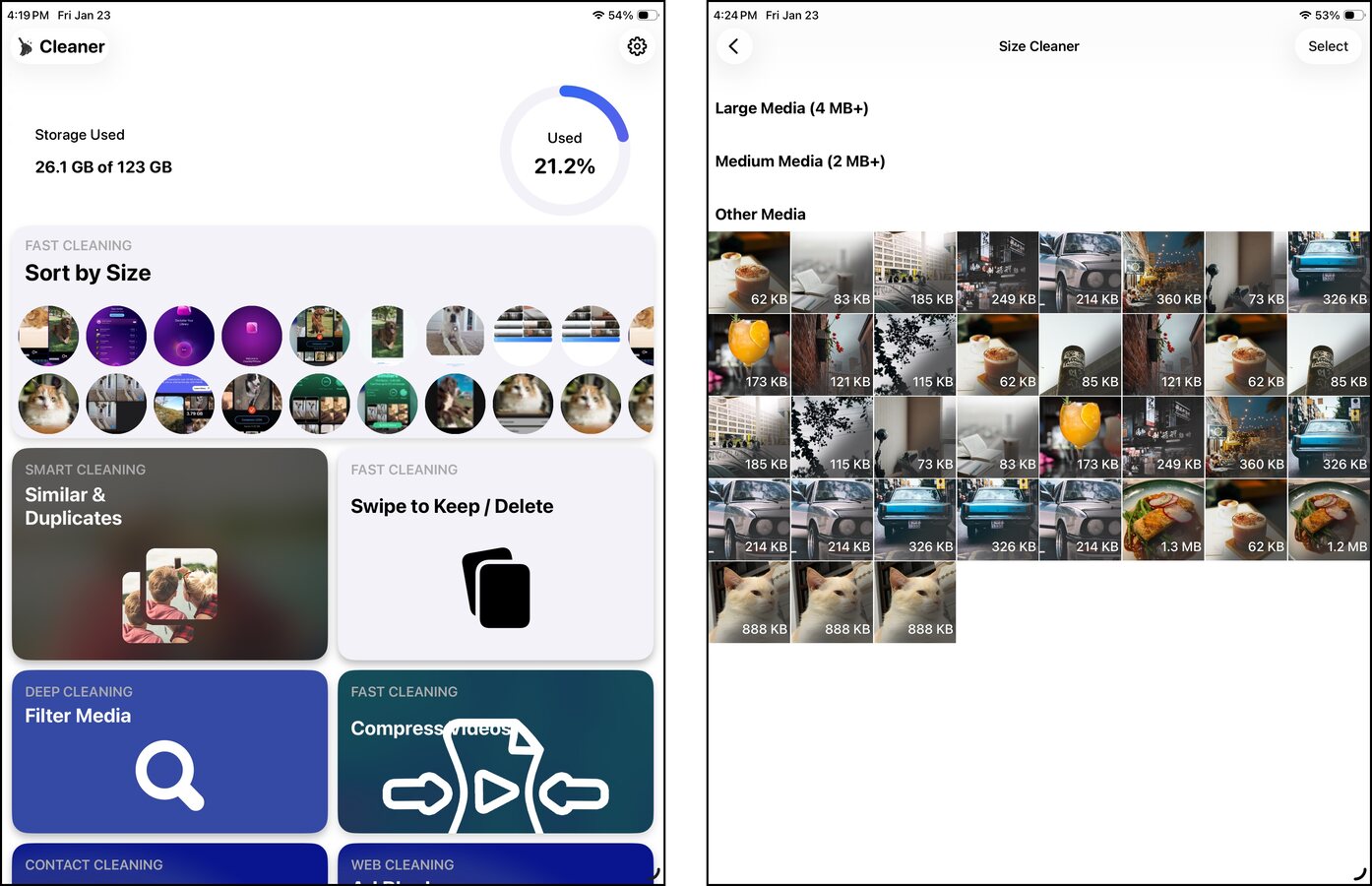Image resolution: width=1372 pixels, height=886 pixels.
Task: Open the WEB CLEANING card
Action: point(495,864)
